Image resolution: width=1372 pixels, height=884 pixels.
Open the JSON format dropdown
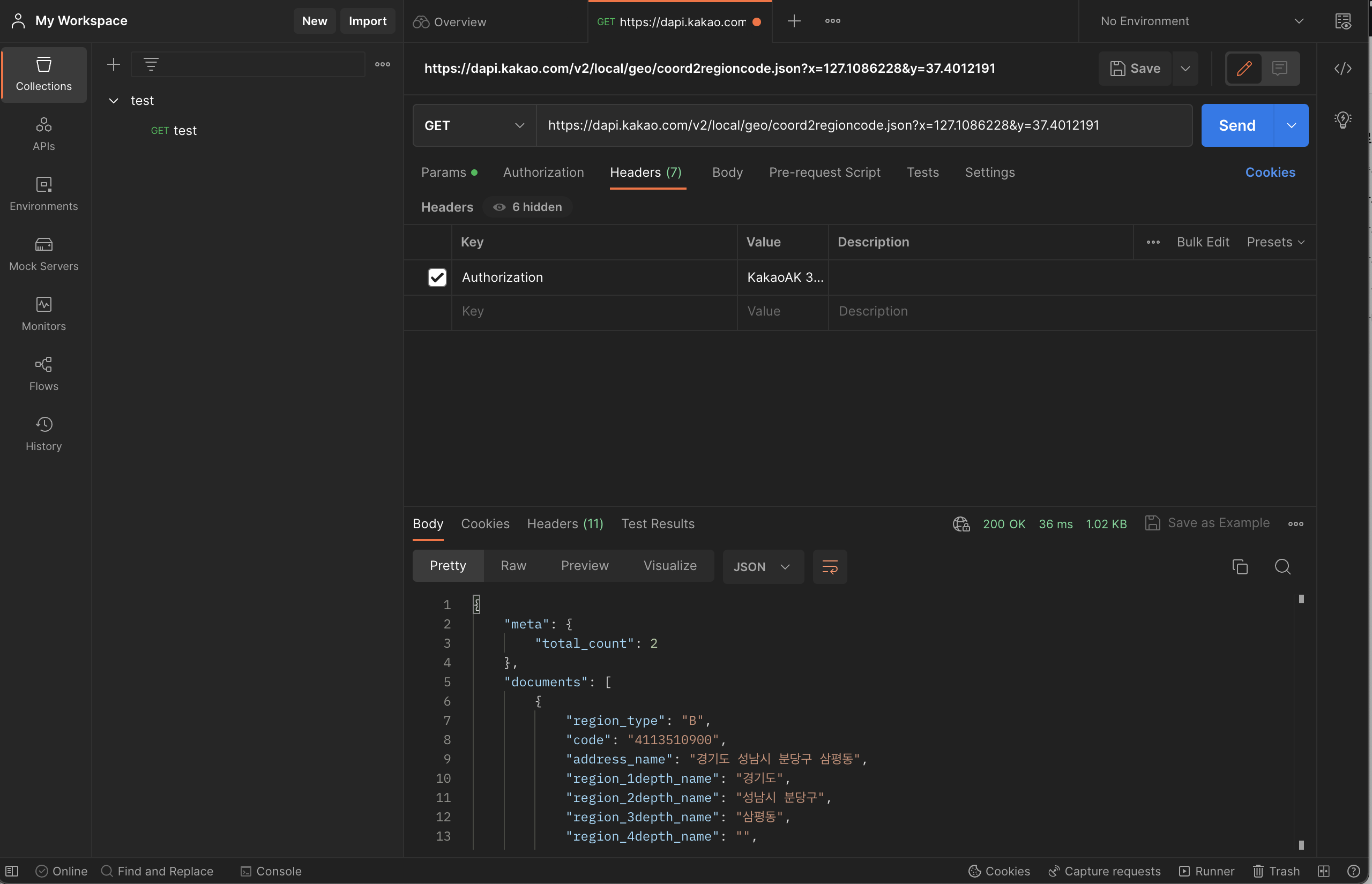tap(762, 567)
